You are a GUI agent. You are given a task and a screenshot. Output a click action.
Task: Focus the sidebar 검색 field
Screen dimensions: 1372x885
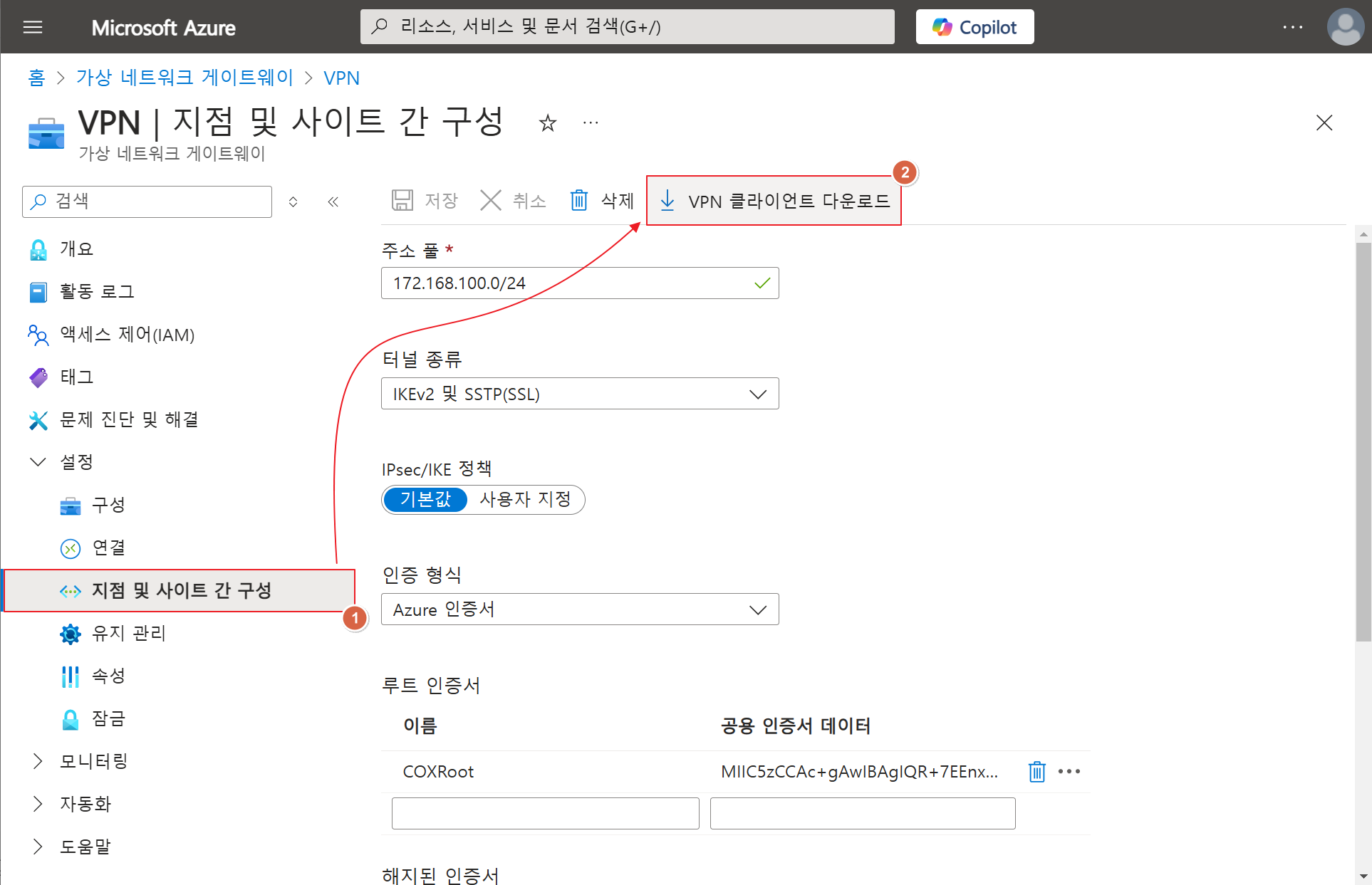click(x=147, y=201)
